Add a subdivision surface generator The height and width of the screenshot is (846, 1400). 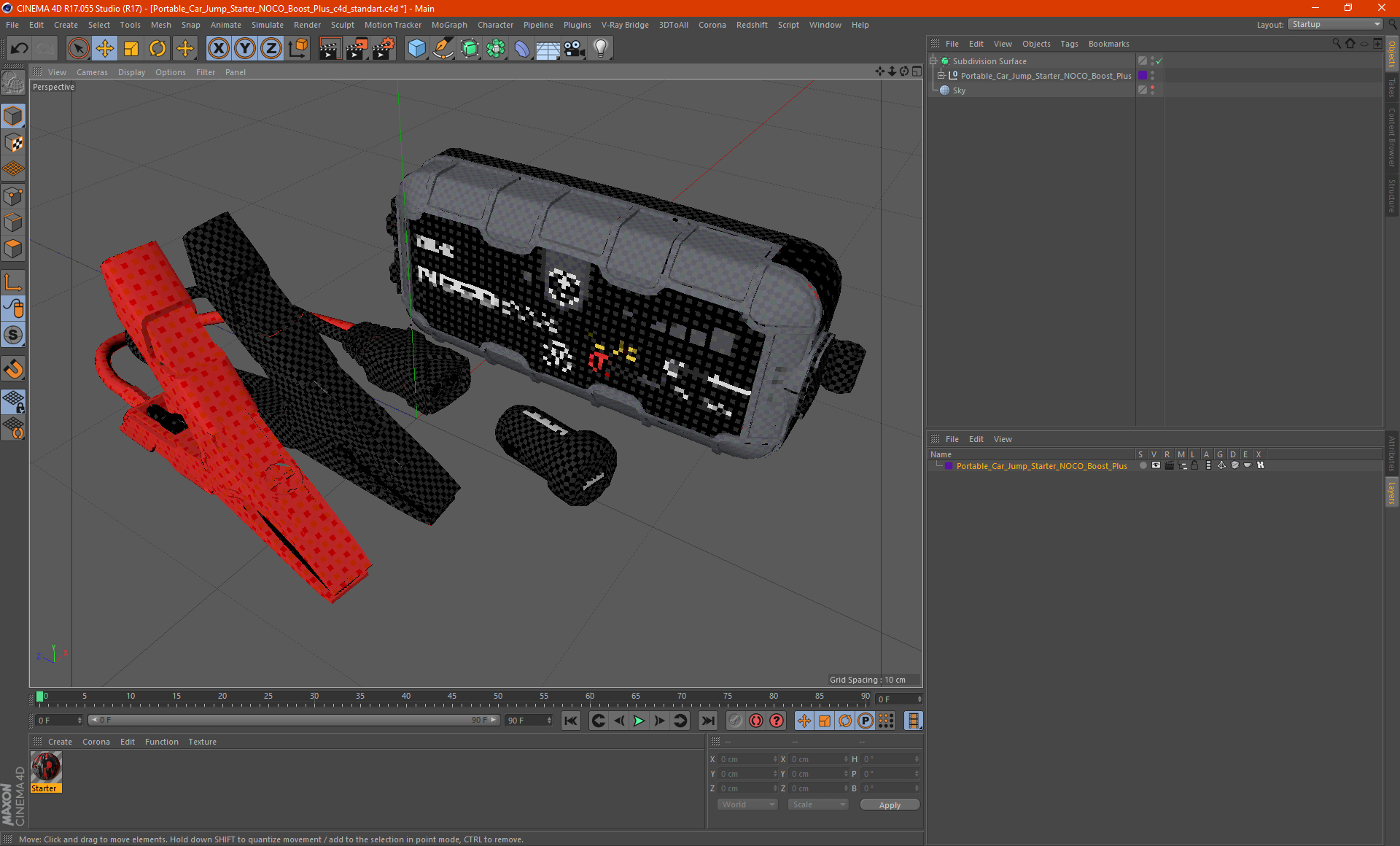[x=470, y=49]
